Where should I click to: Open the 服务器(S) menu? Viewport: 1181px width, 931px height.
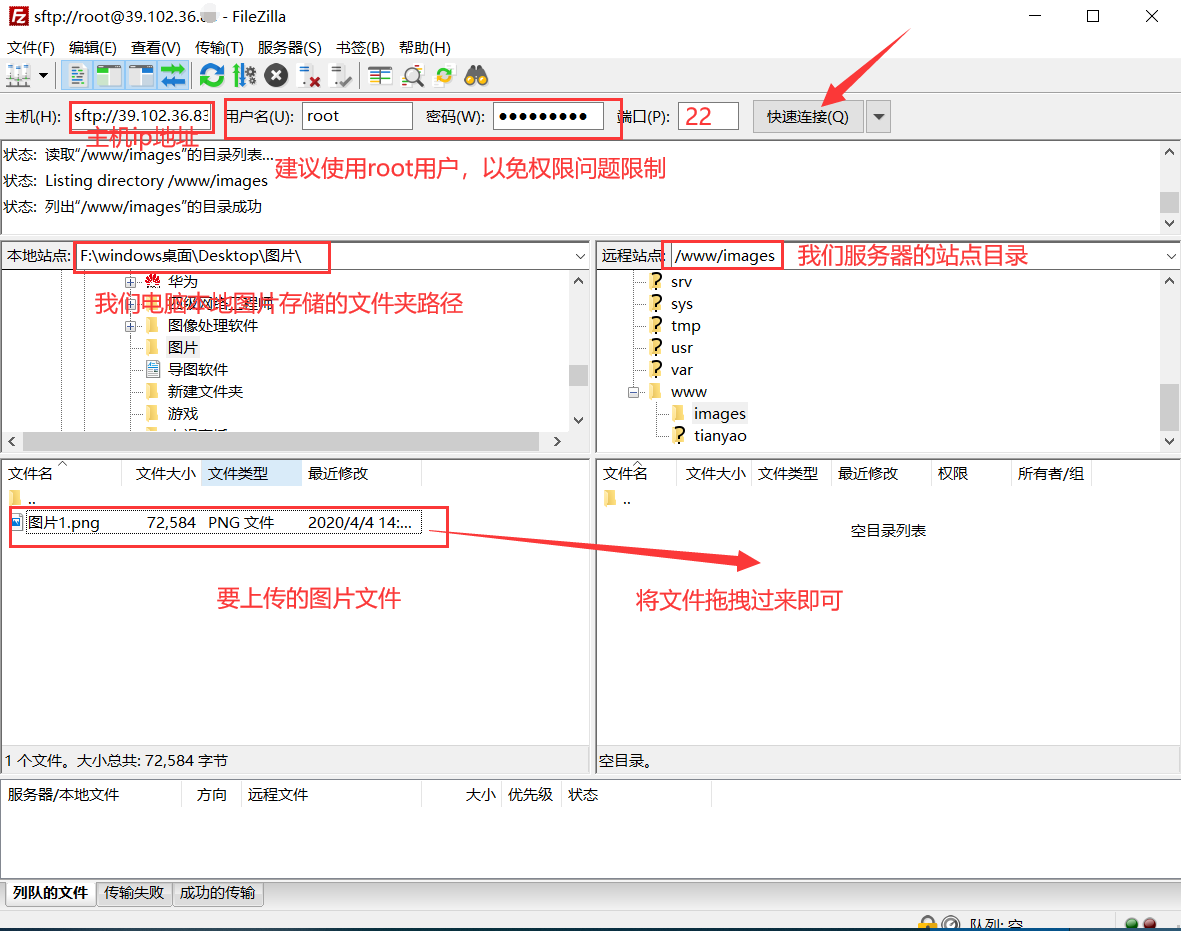pos(289,47)
